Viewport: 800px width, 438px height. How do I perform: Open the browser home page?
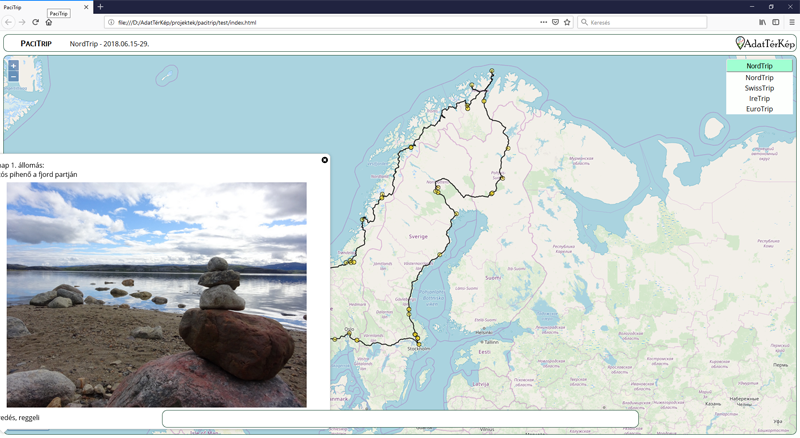click(48, 22)
